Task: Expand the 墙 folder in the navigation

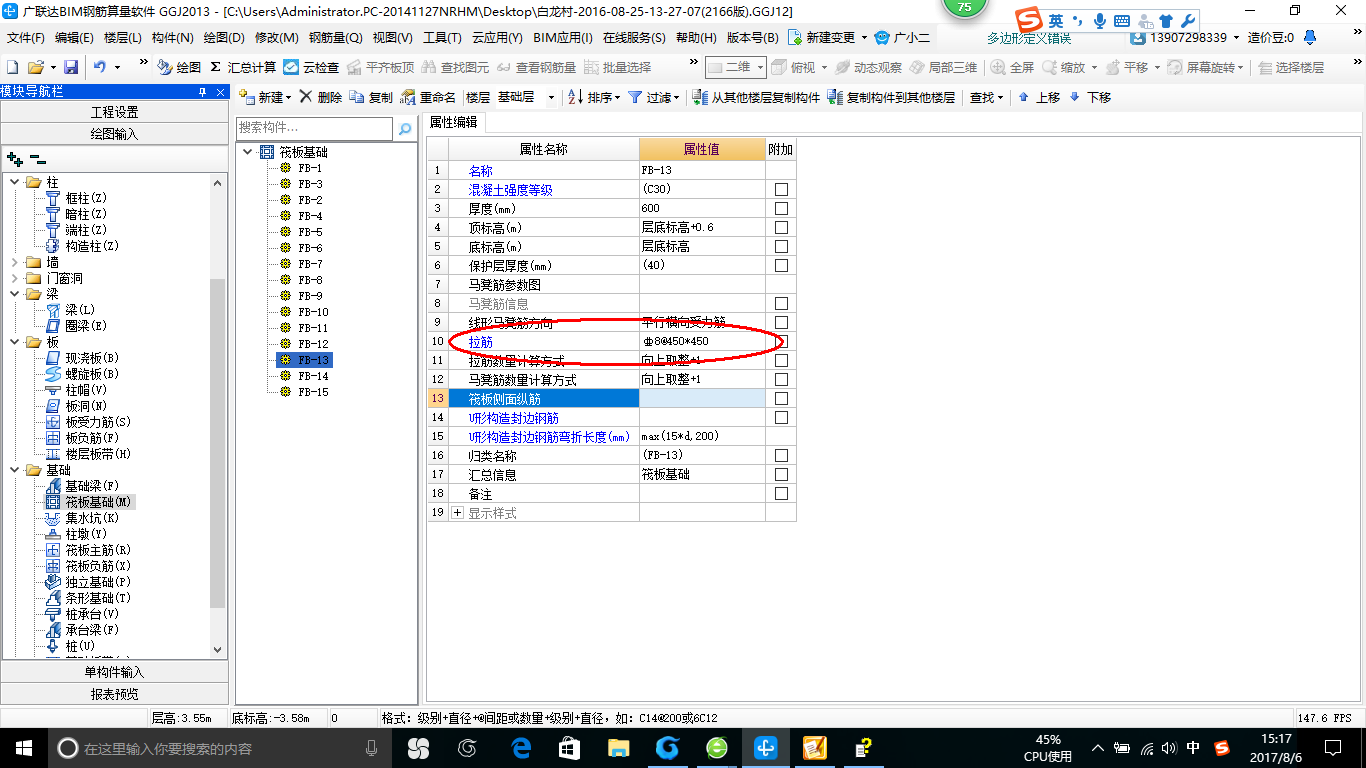Action: click(x=14, y=262)
